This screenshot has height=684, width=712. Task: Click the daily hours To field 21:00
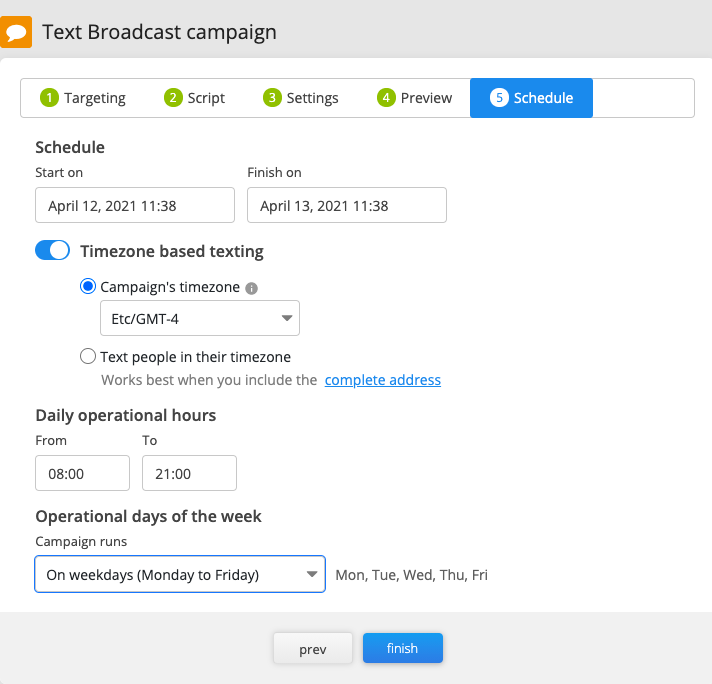point(189,473)
